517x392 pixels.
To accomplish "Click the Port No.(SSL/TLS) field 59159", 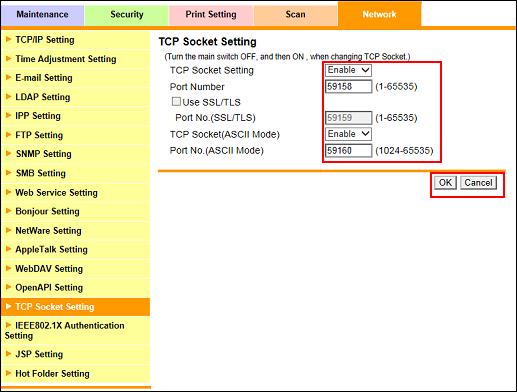I will 348,118.
